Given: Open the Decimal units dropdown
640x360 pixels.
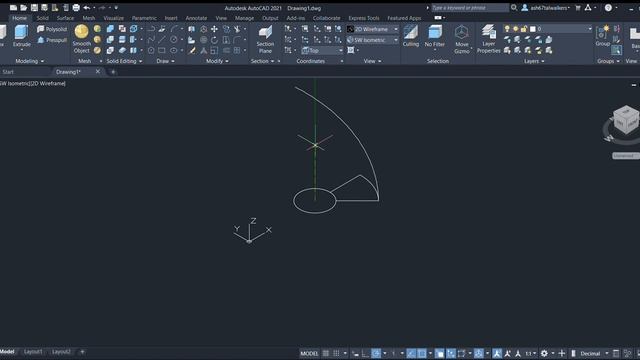Looking at the screenshot, I should tap(594, 353).
